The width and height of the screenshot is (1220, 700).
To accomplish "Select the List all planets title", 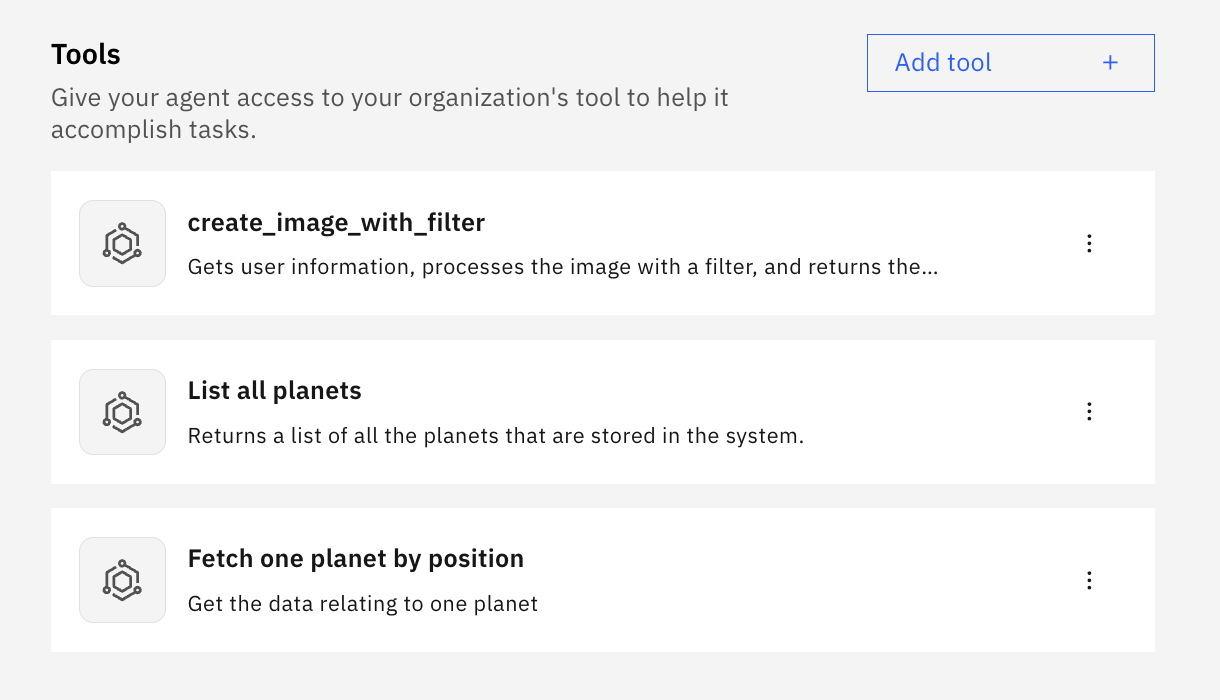I will [274, 391].
